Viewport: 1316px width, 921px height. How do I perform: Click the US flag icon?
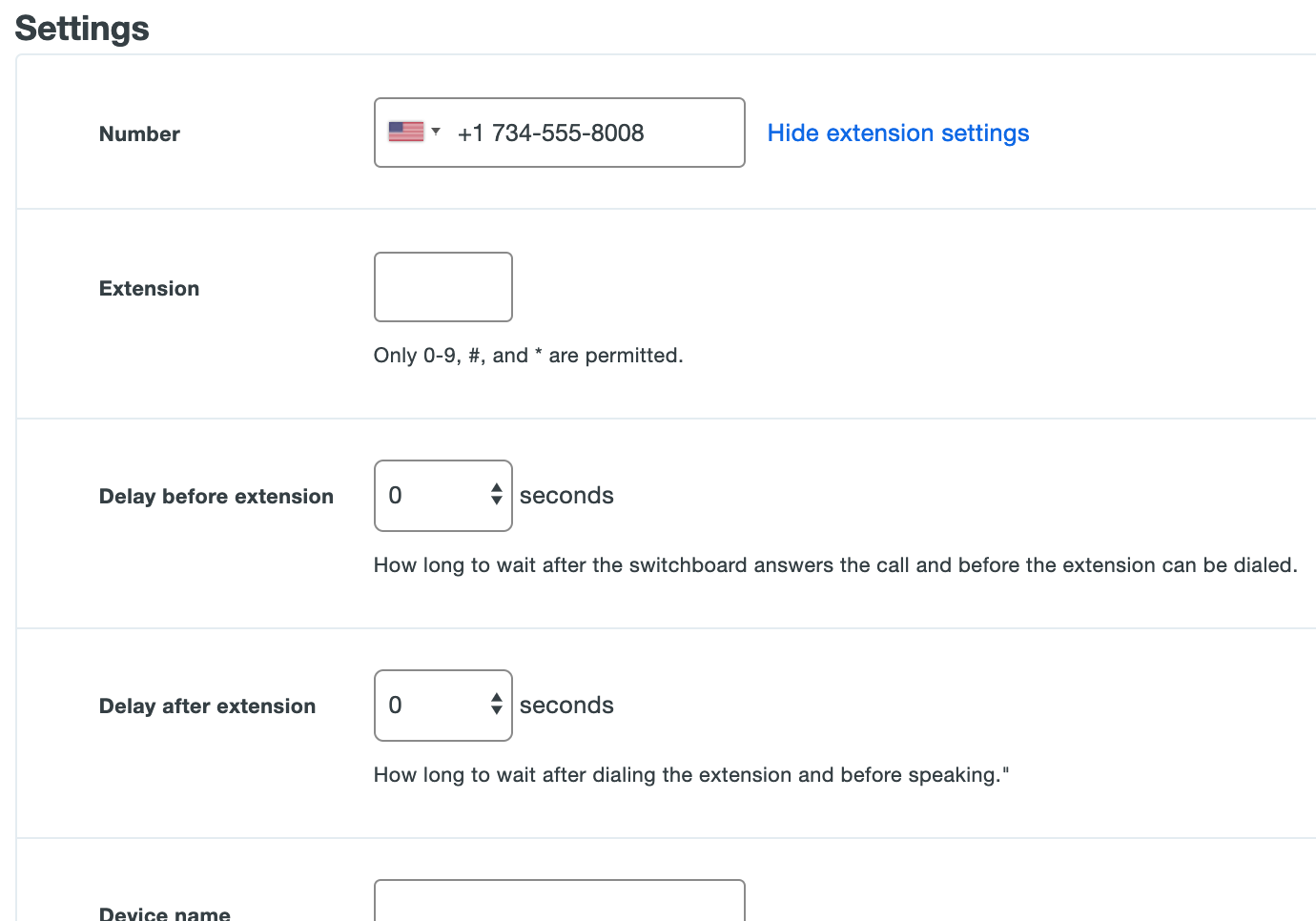406,131
